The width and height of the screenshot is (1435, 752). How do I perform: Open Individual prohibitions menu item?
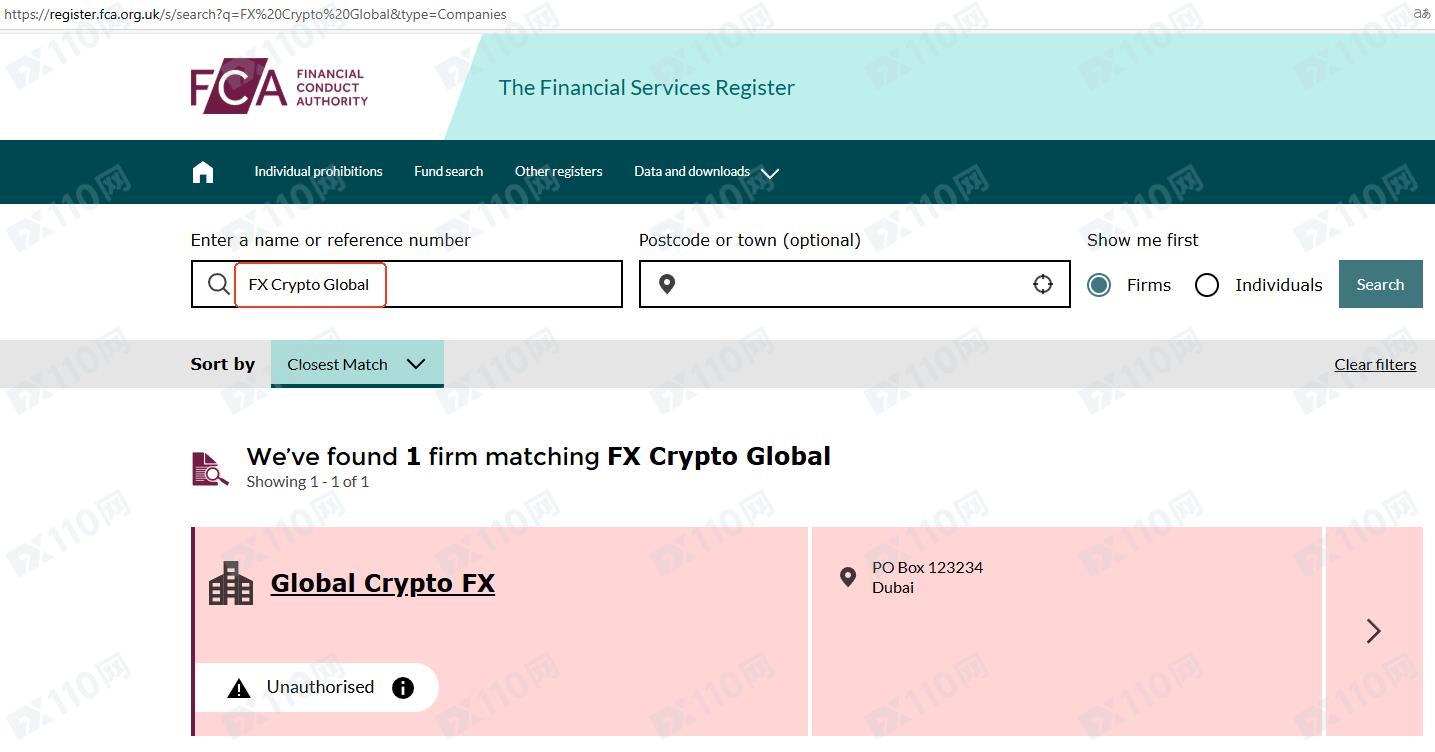click(x=318, y=172)
